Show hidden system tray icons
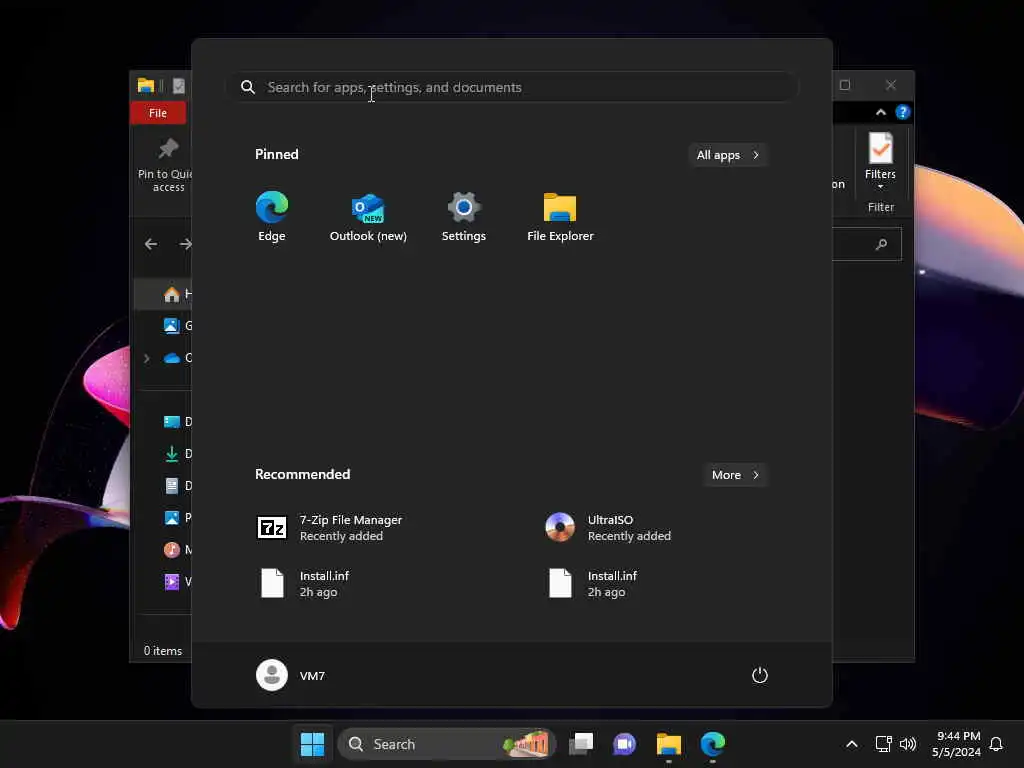Viewport: 1024px width, 768px height. (x=852, y=744)
